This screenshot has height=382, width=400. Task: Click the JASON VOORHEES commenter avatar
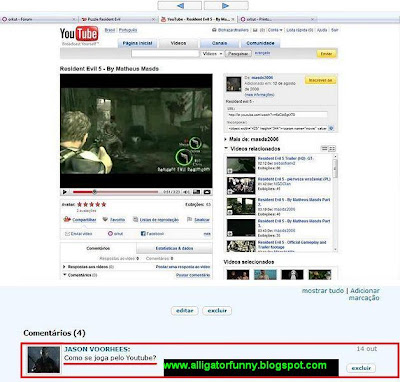point(44,360)
